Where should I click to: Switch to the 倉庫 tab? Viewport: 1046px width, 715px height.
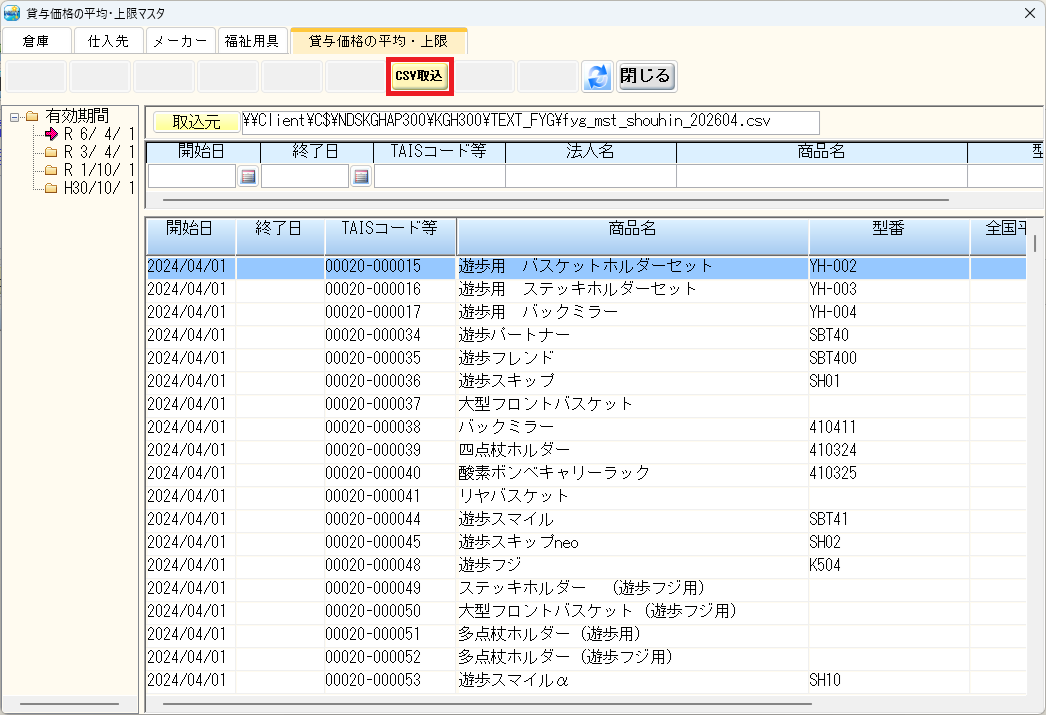(x=37, y=41)
